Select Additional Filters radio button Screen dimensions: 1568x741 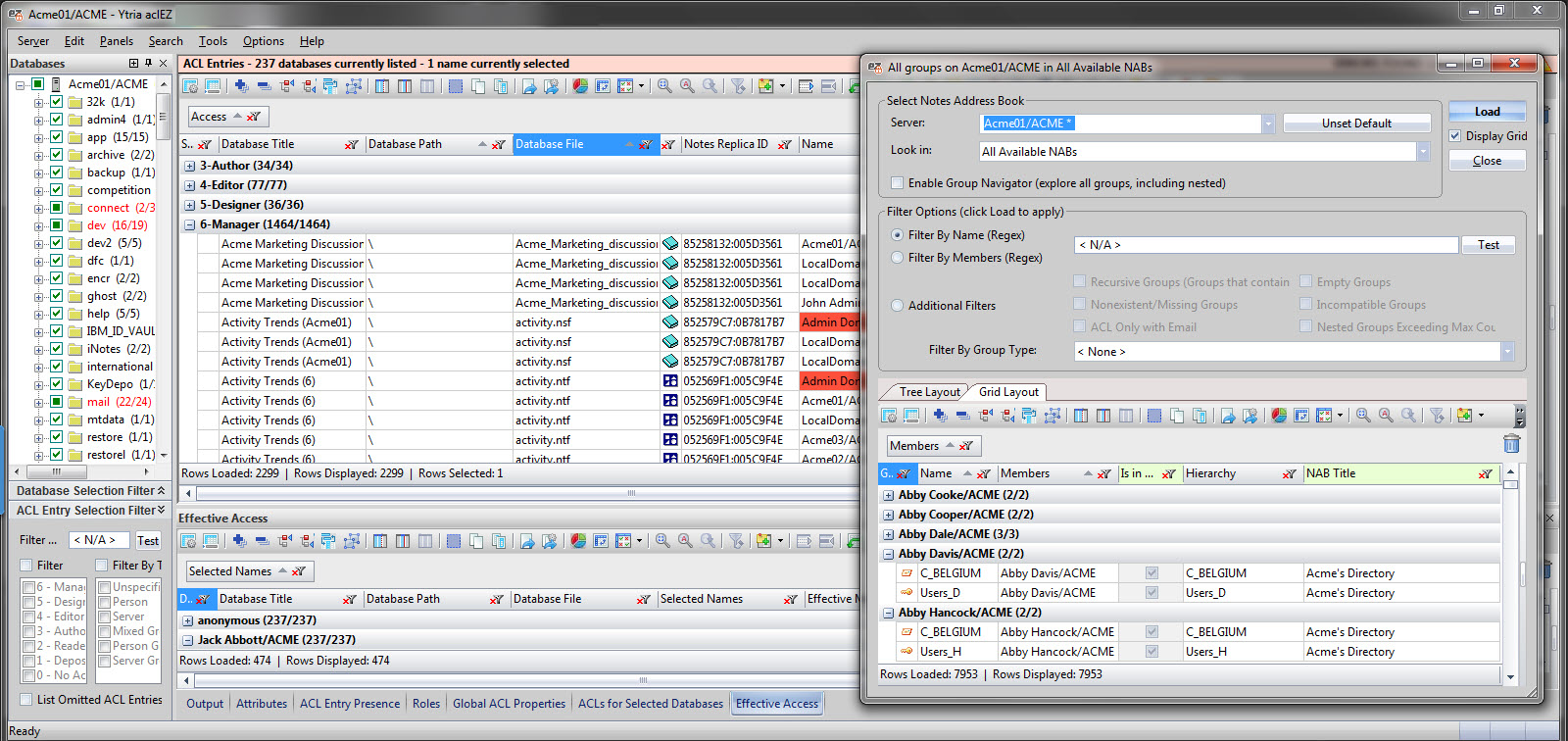[898, 306]
